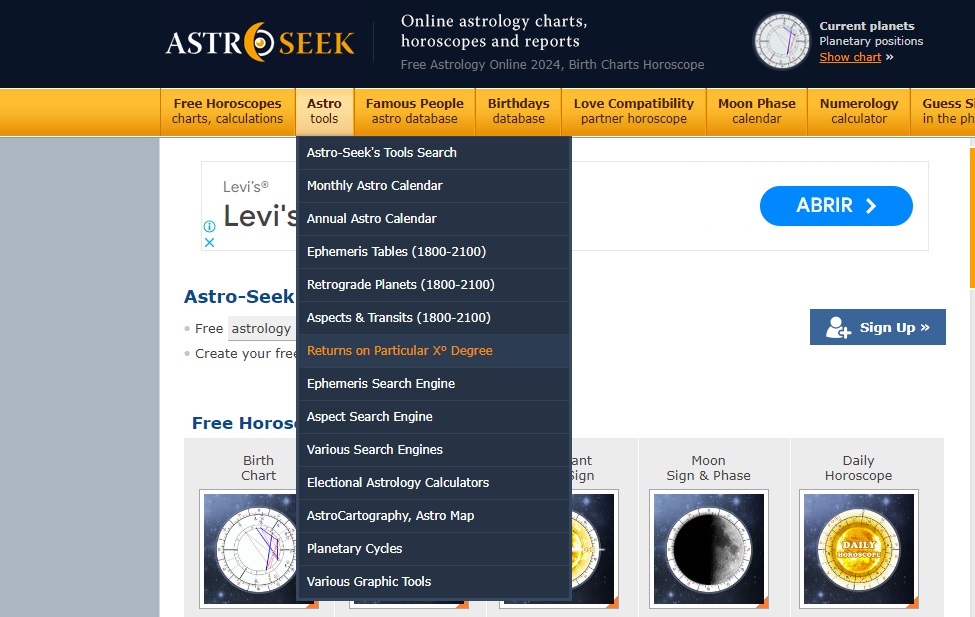Close the Levi's advertisement
The width and height of the screenshot is (975, 617).
tap(210, 242)
